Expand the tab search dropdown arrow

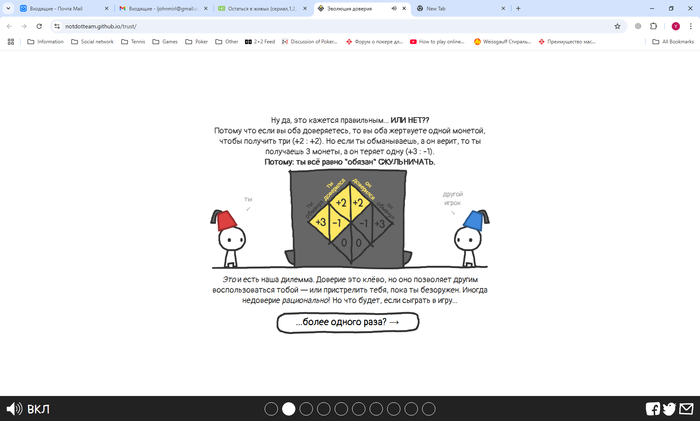8,8
